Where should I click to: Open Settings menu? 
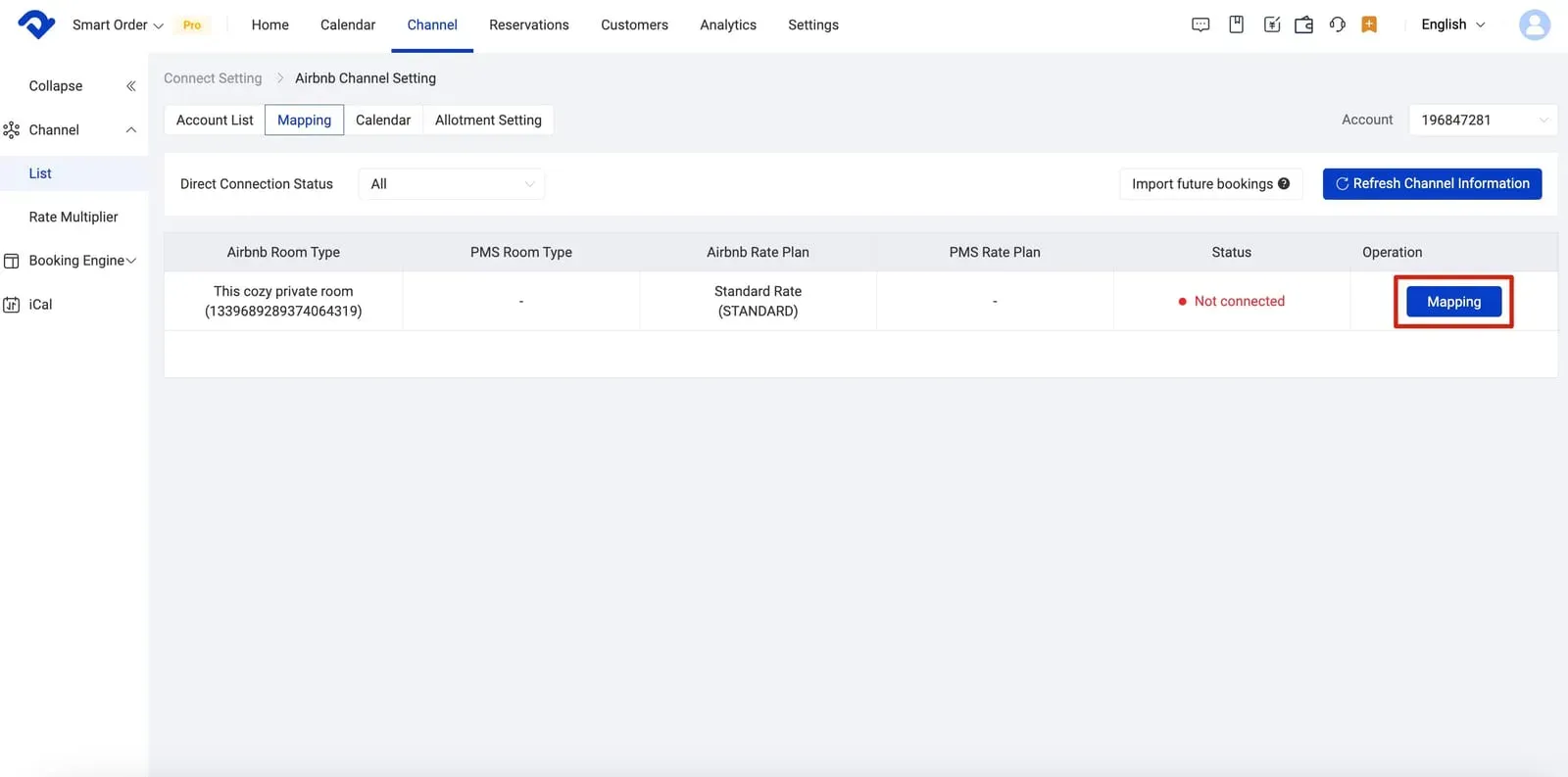[813, 24]
